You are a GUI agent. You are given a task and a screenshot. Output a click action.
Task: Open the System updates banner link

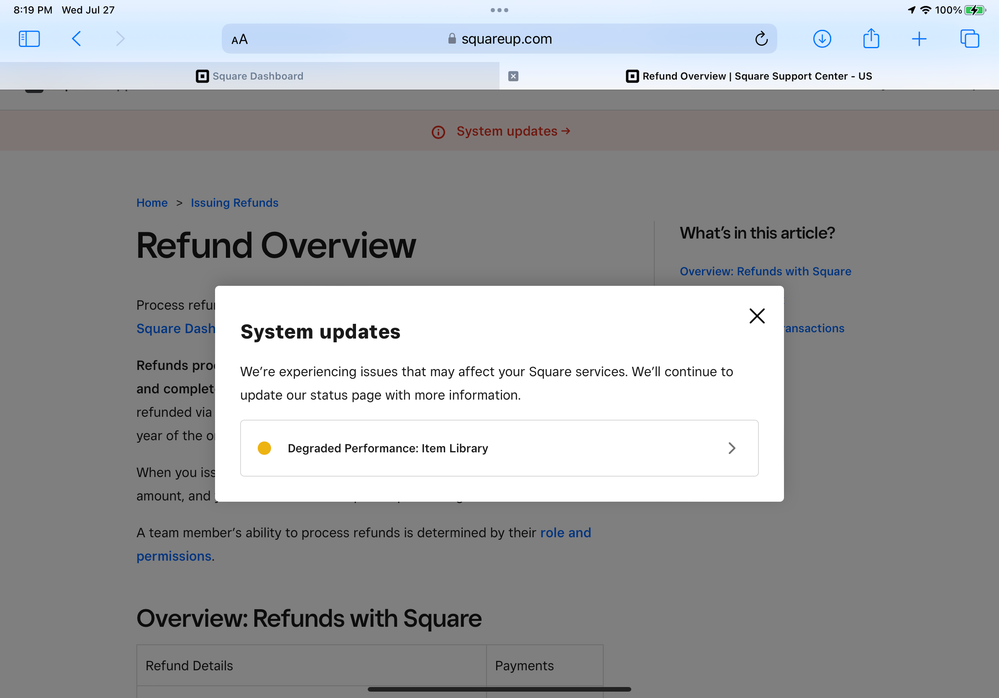(x=513, y=131)
